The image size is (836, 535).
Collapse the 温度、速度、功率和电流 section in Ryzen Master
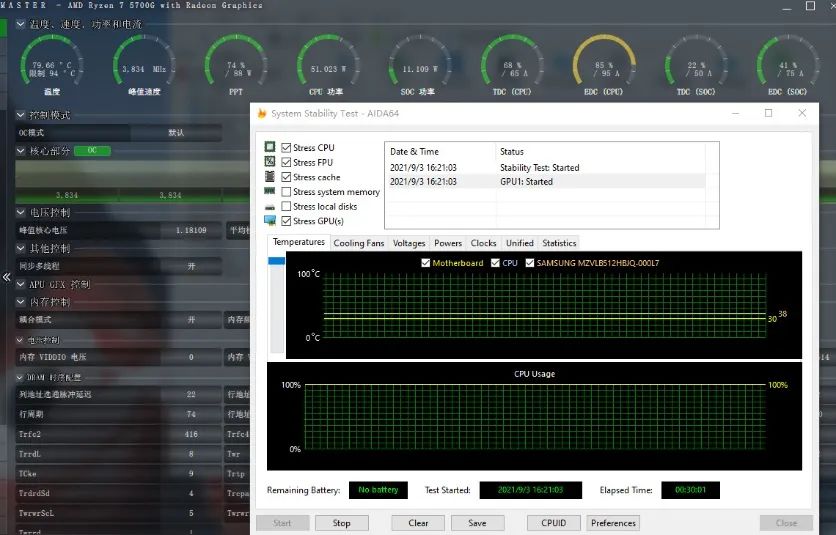tap(21, 24)
